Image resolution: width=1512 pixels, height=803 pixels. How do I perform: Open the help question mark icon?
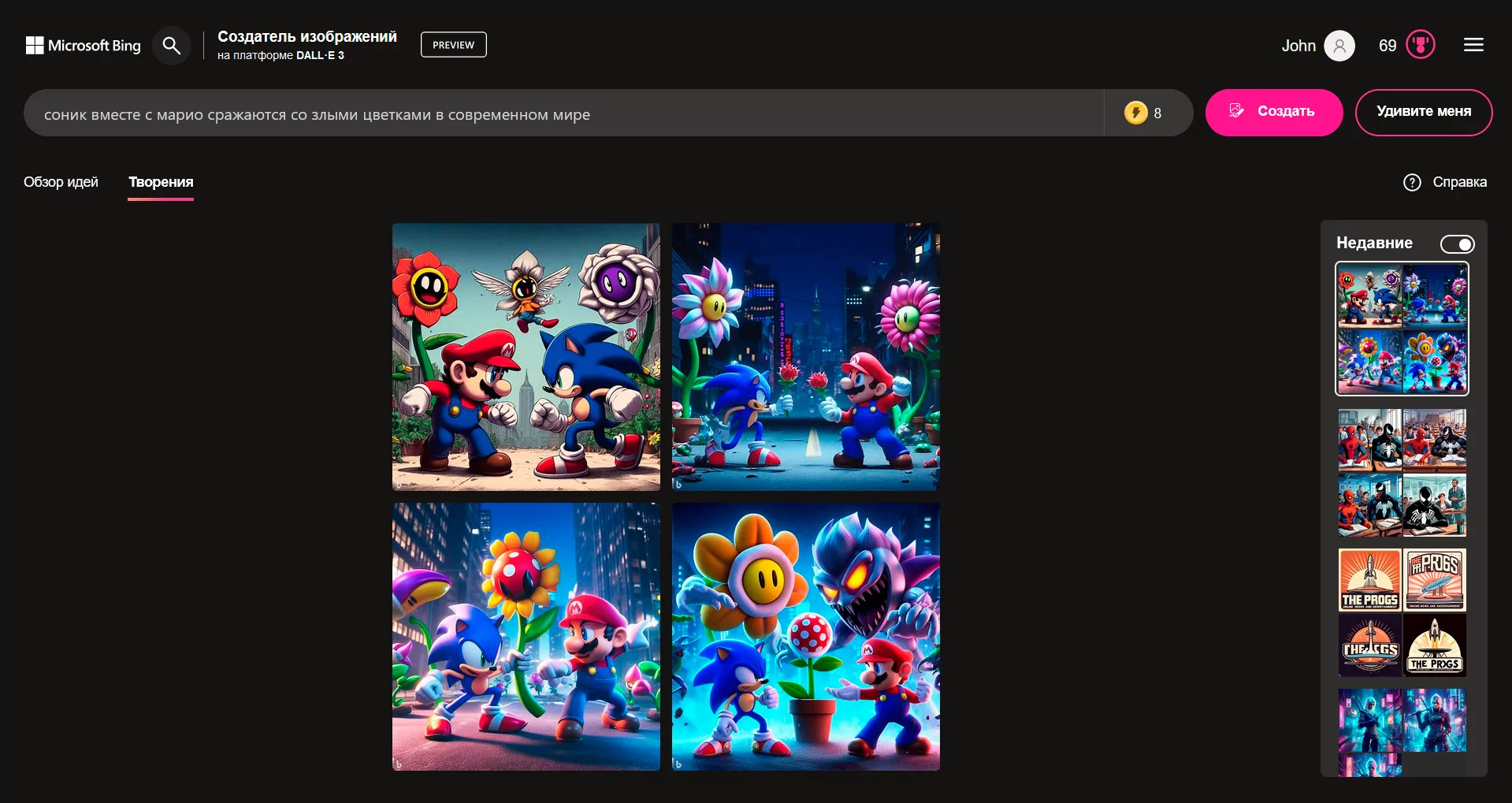pos(1412,182)
